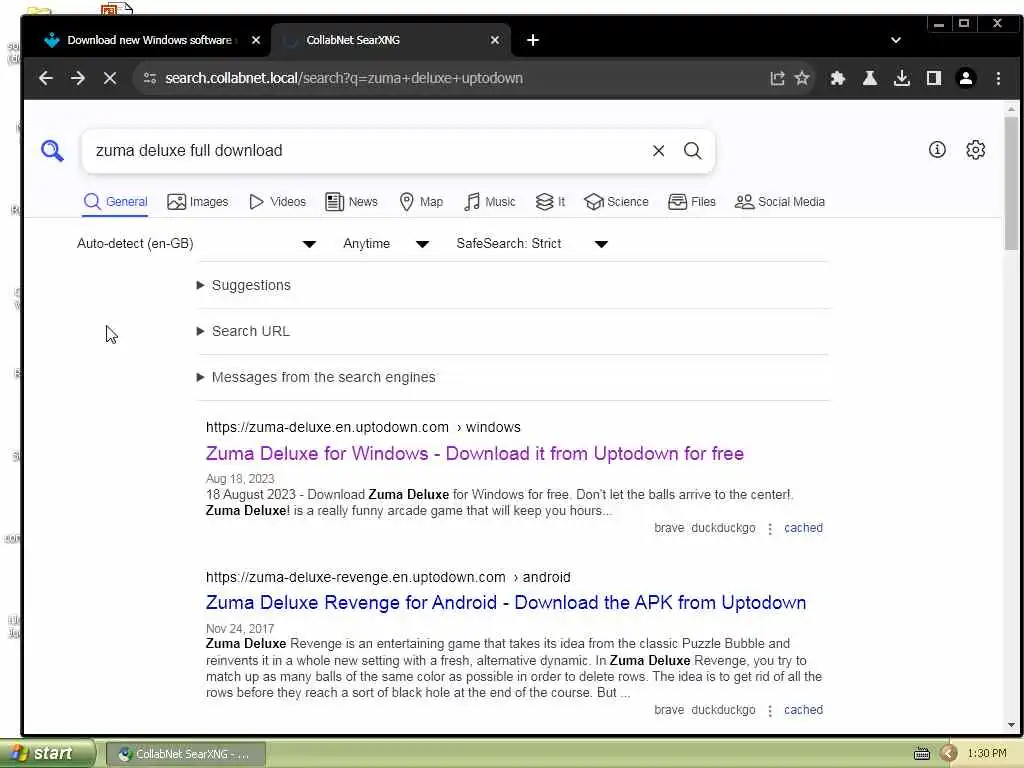Open the profile avatar menu
Viewport: 1024px width, 768px height.
coord(966,78)
